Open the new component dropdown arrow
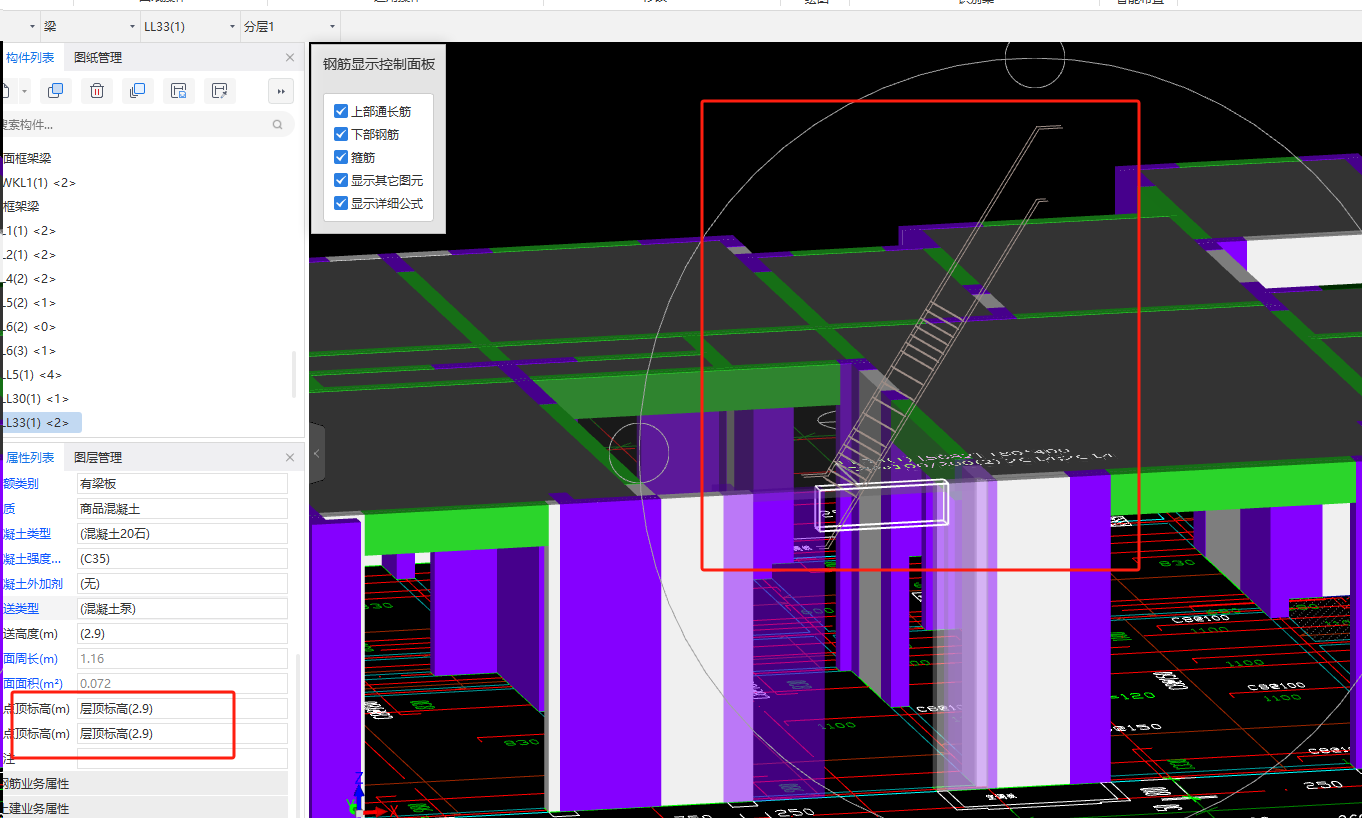Image resolution: width=1362 pixels, height=818 pixels. tap(25, 91)
